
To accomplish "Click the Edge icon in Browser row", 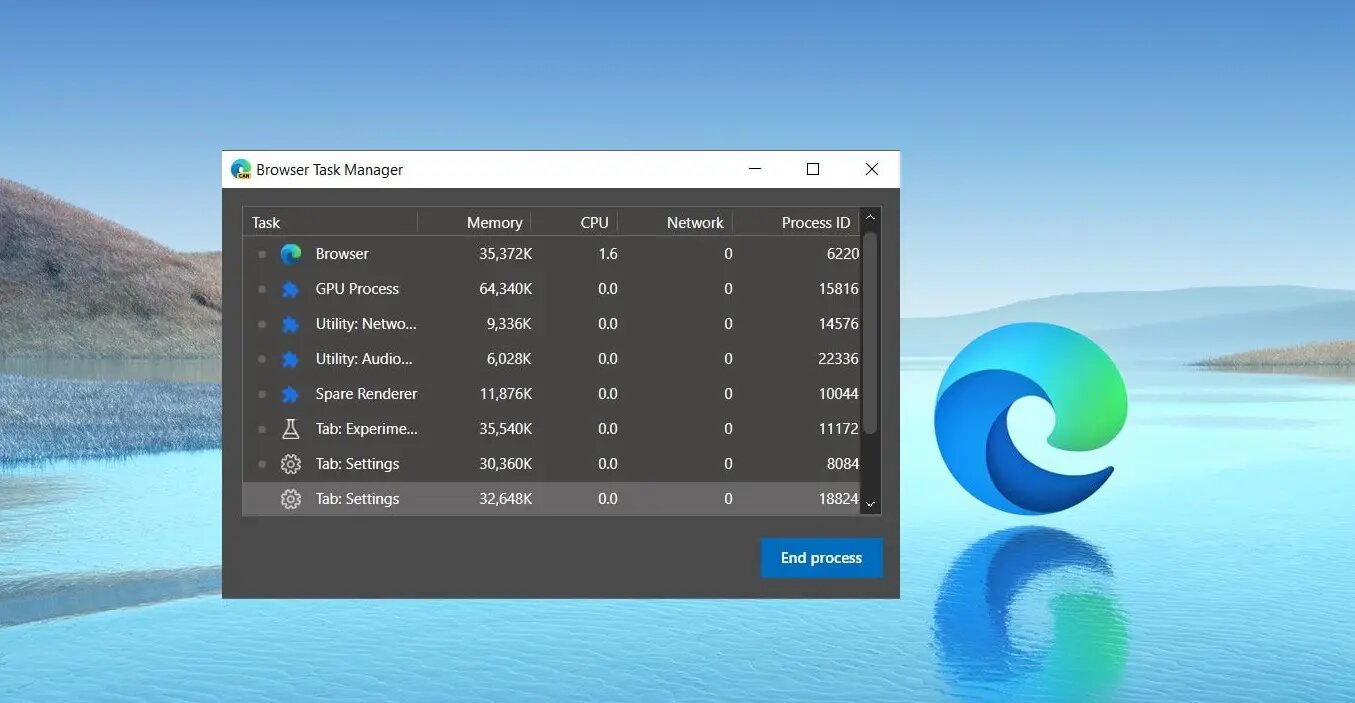I will click(x=291, y=254).
